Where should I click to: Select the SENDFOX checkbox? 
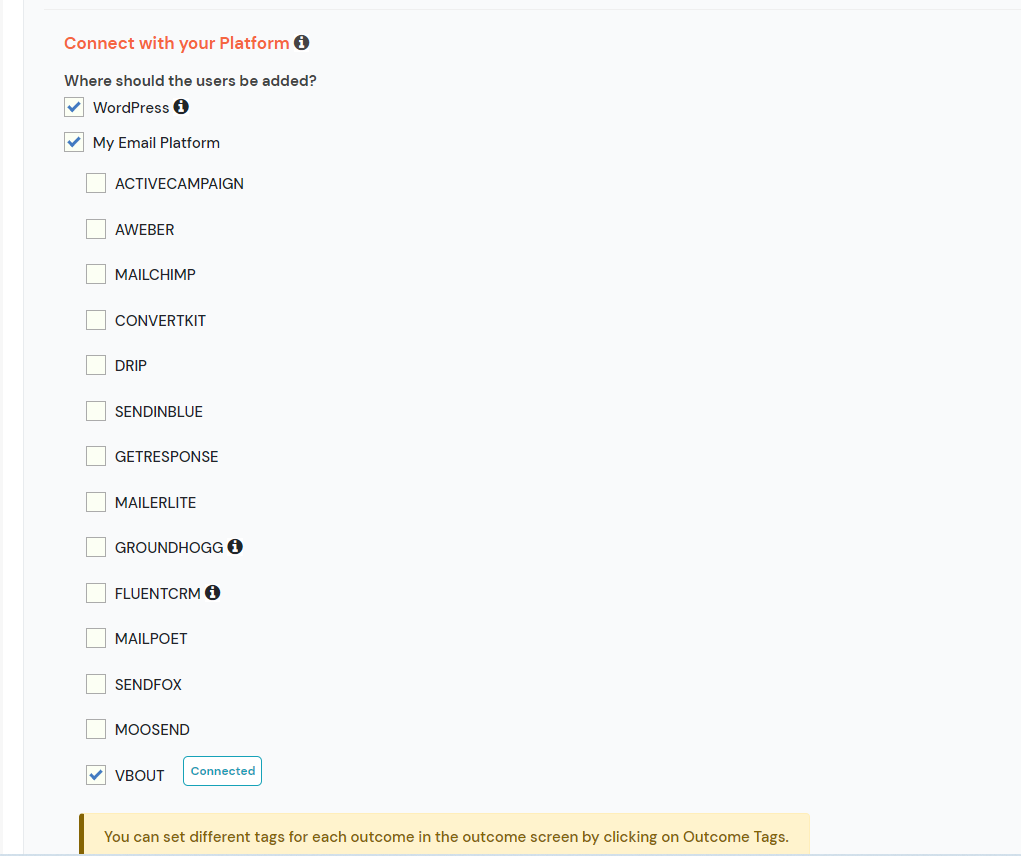[x=96, y=683]
